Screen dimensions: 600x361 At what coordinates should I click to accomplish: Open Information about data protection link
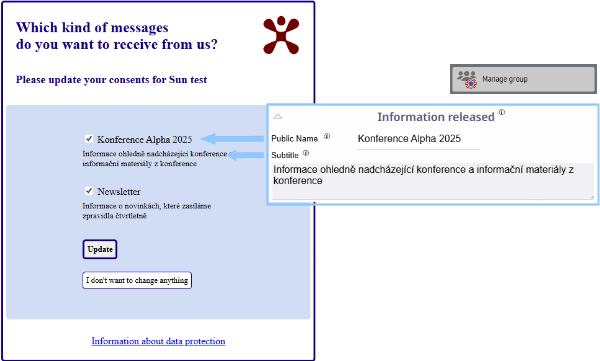158,341
